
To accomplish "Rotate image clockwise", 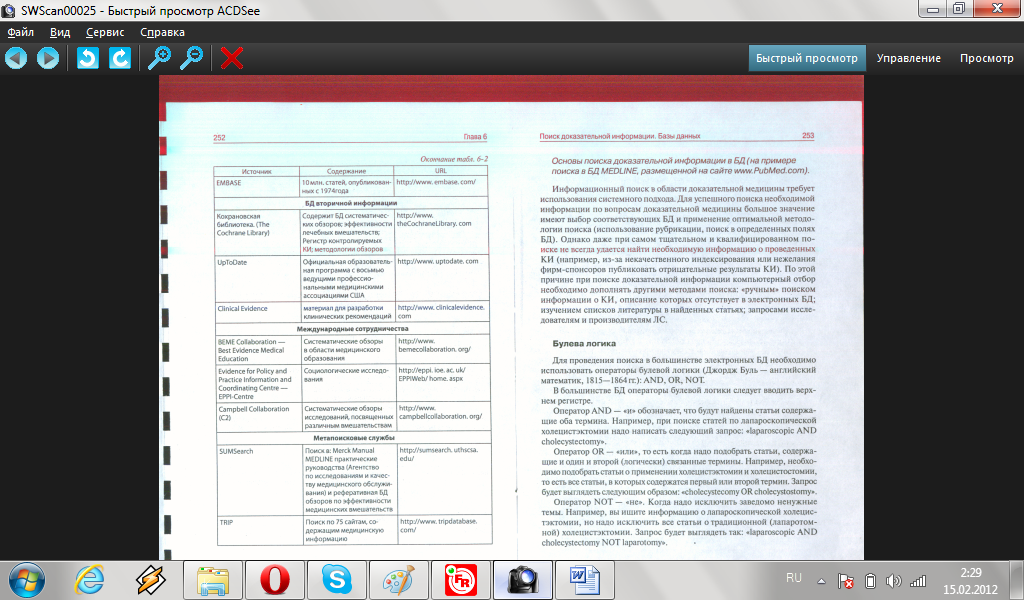I will 120,58.
